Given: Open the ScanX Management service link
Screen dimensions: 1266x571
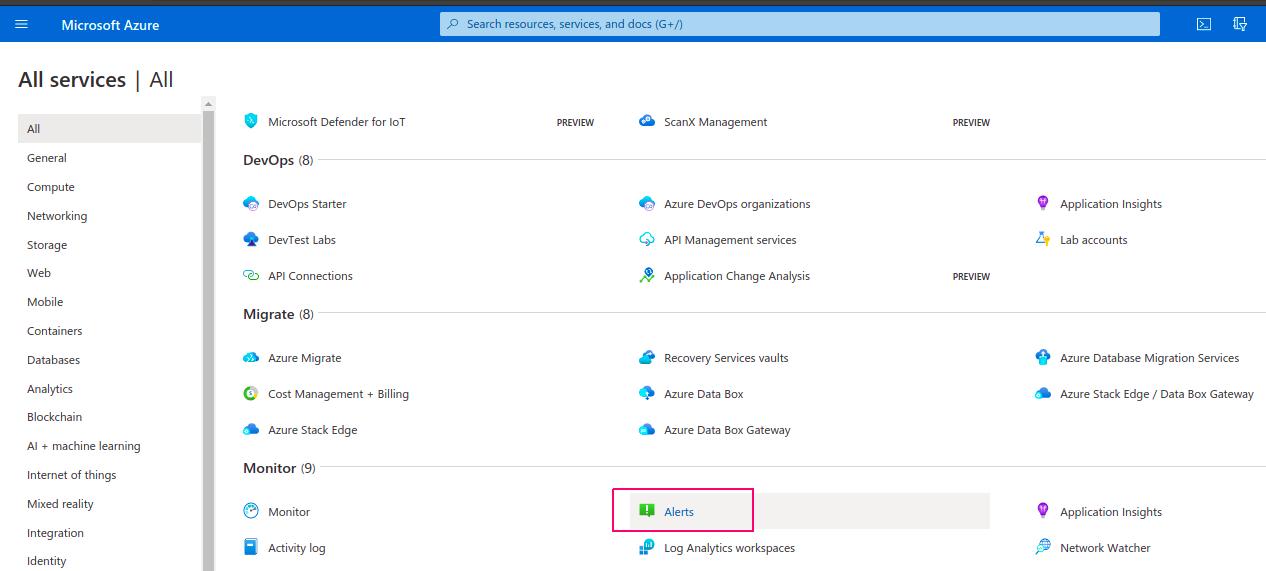Looking at the screenshot, I should pos(716,122).
